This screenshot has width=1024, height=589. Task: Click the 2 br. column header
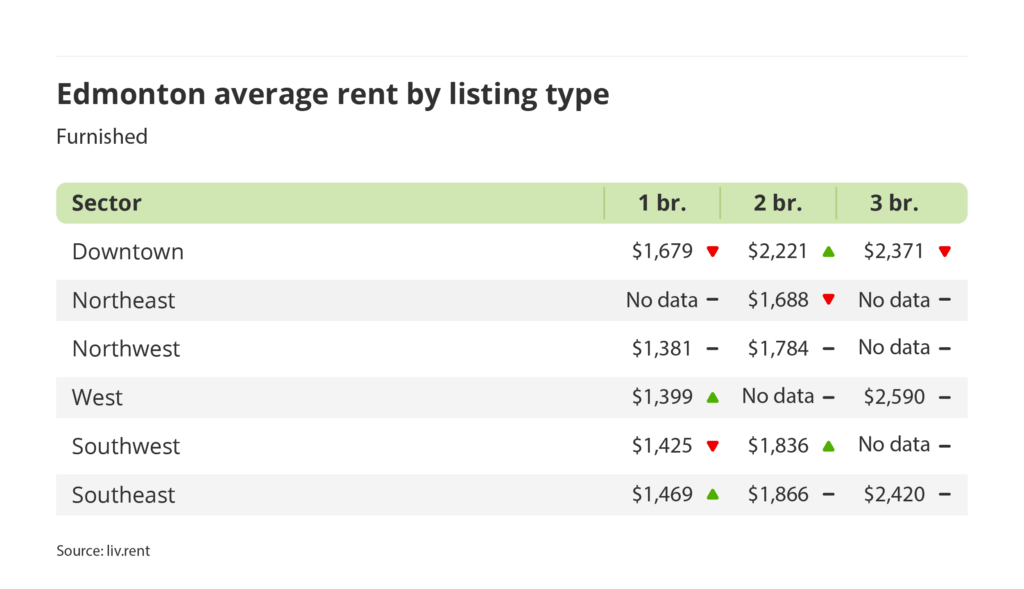click(778, 203)
